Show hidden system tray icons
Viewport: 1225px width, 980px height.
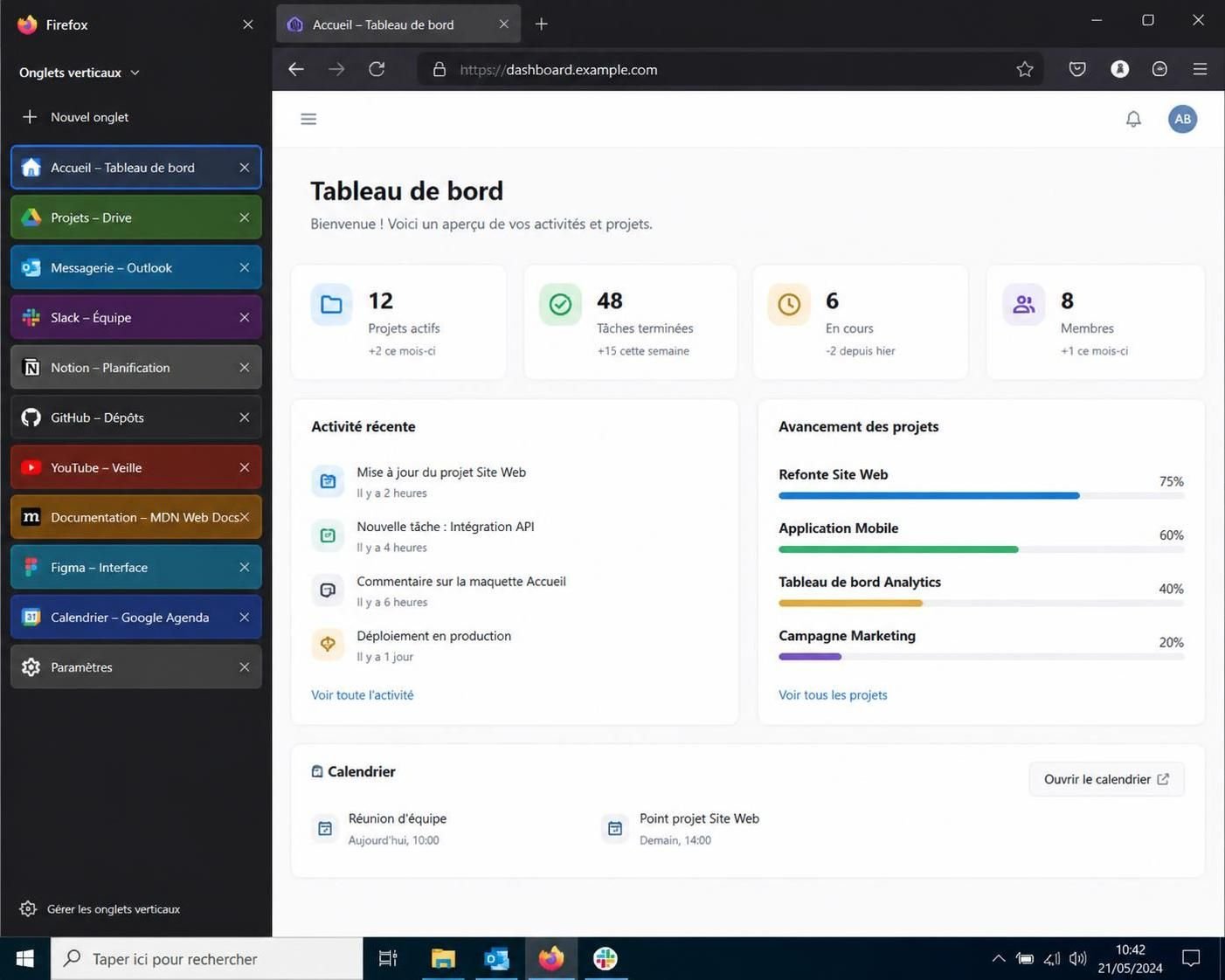(999, 959)
